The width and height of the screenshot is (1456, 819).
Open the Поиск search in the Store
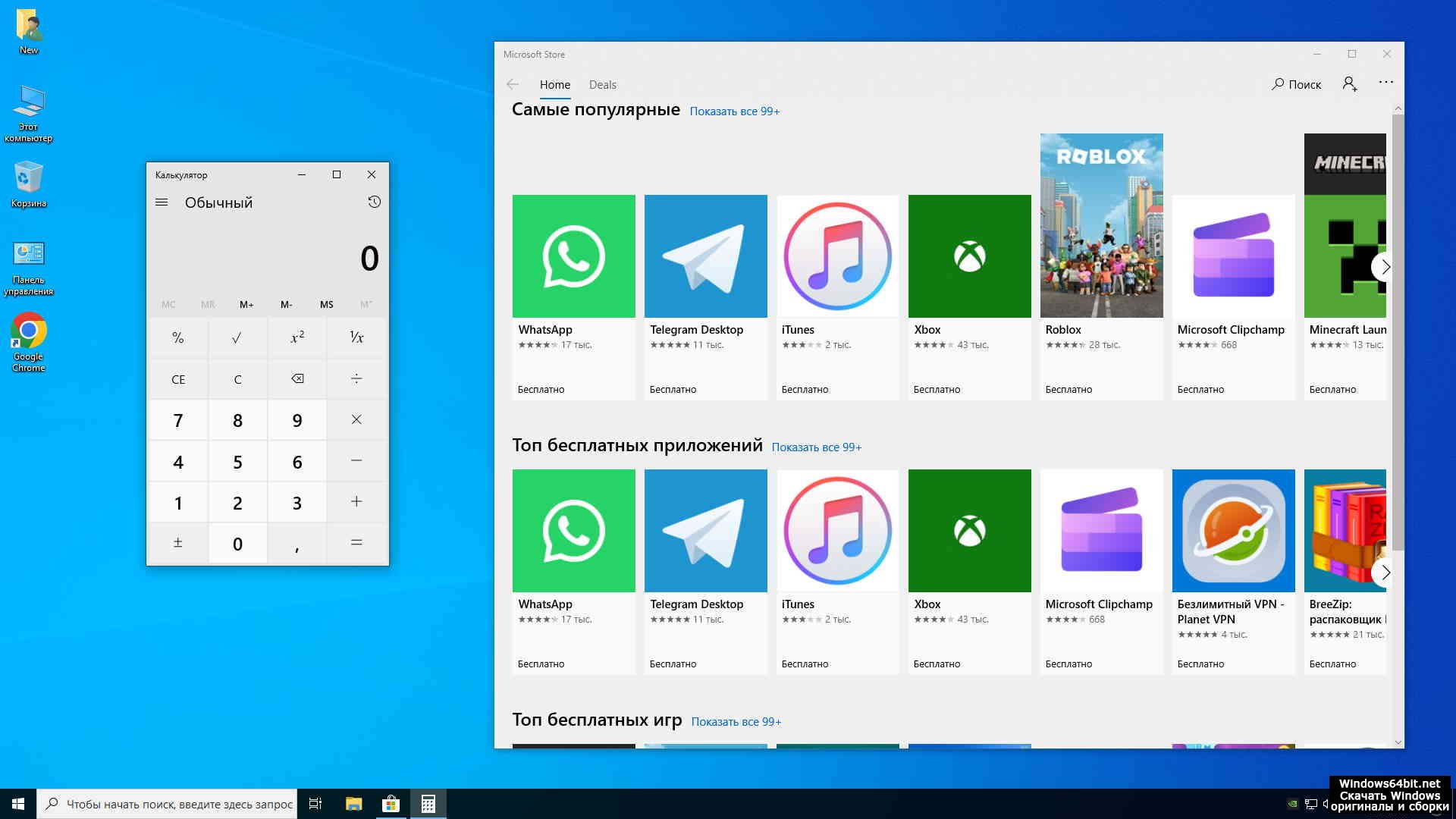[x=1297, y=84]
